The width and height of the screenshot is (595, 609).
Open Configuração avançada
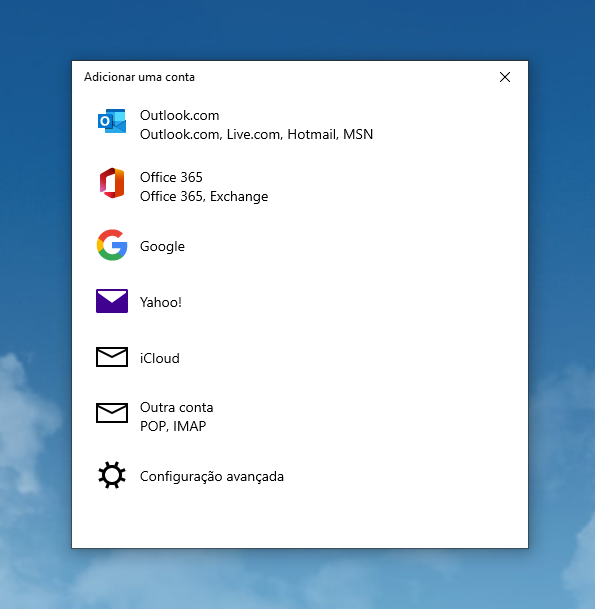pyautogui.click(x=212, y=477)
